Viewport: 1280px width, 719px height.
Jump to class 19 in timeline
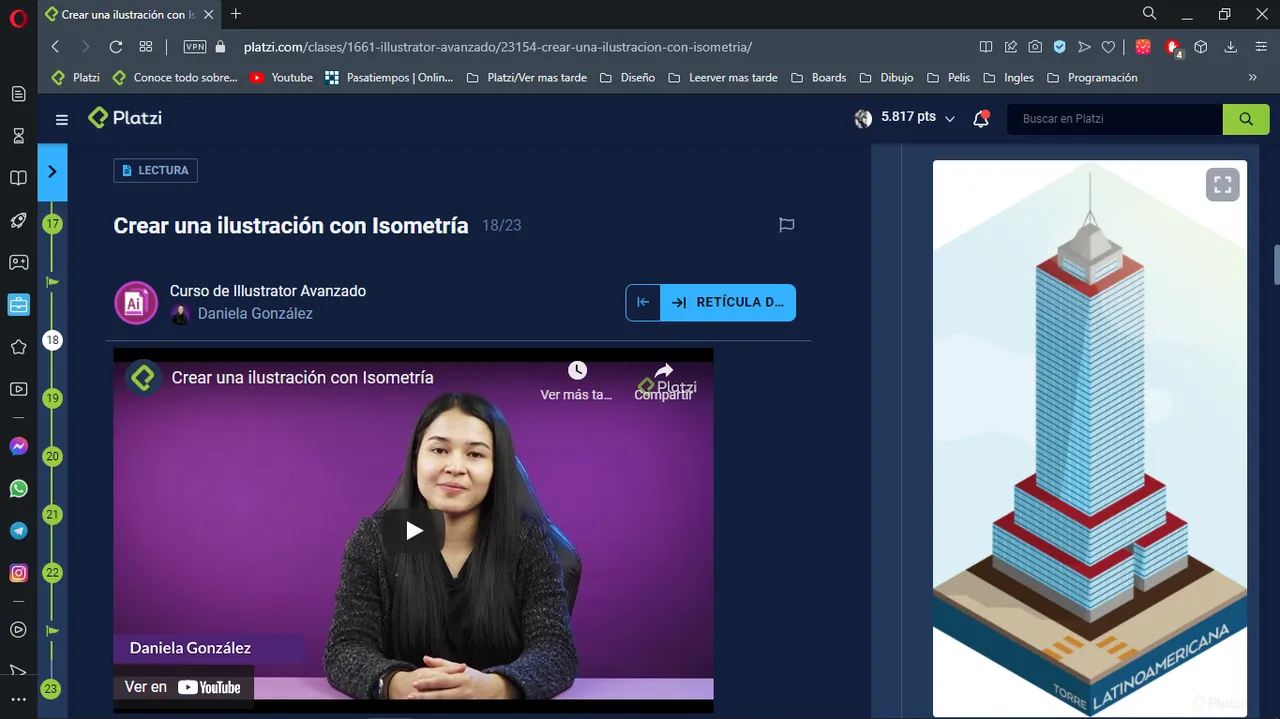[52, 398]
